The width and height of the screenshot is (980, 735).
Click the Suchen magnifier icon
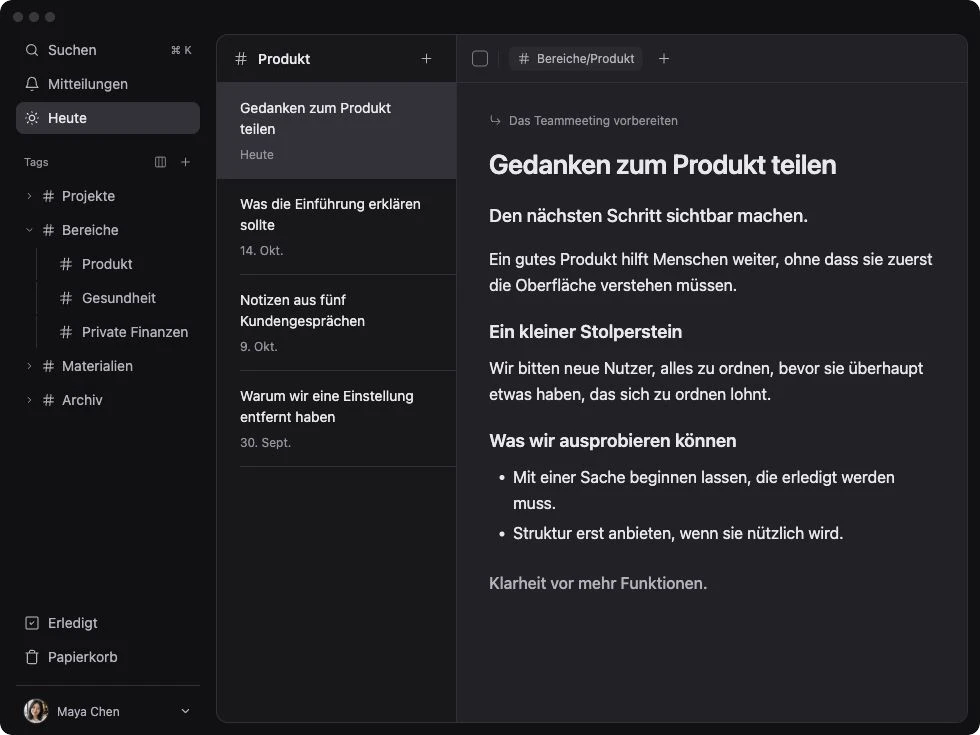tap(32, 50)
